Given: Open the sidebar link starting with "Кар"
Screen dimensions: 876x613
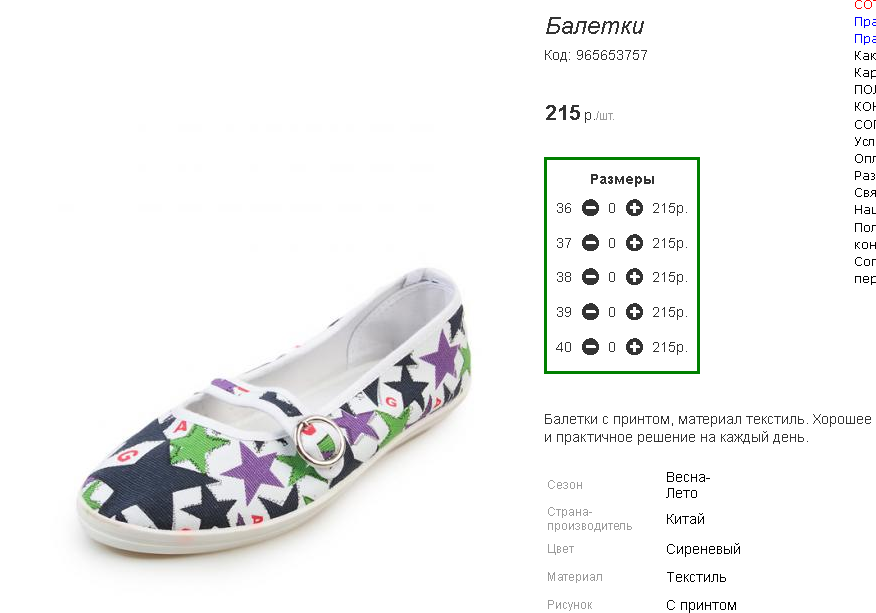Looking at the screenshot, I should [x=865, y=73].
